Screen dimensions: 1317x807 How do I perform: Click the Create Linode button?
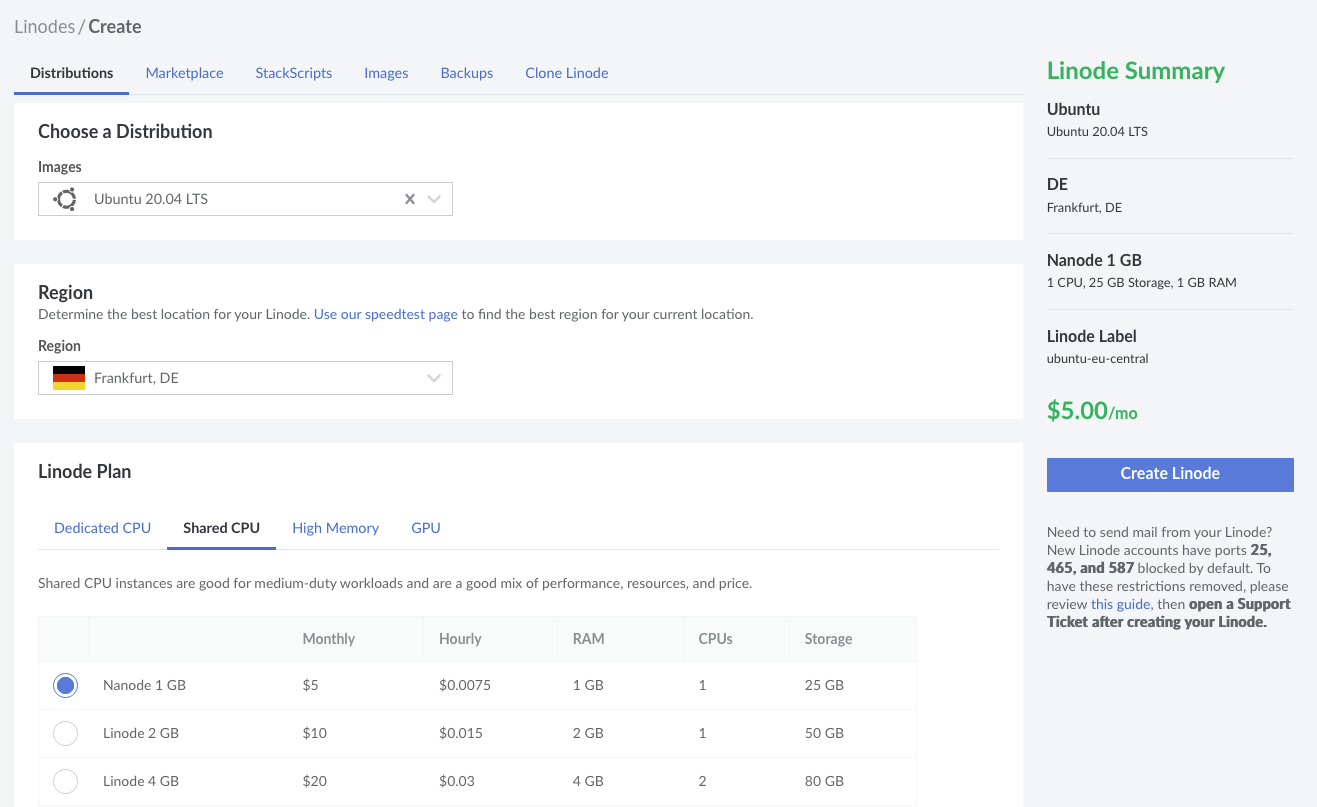point(1170,474)
